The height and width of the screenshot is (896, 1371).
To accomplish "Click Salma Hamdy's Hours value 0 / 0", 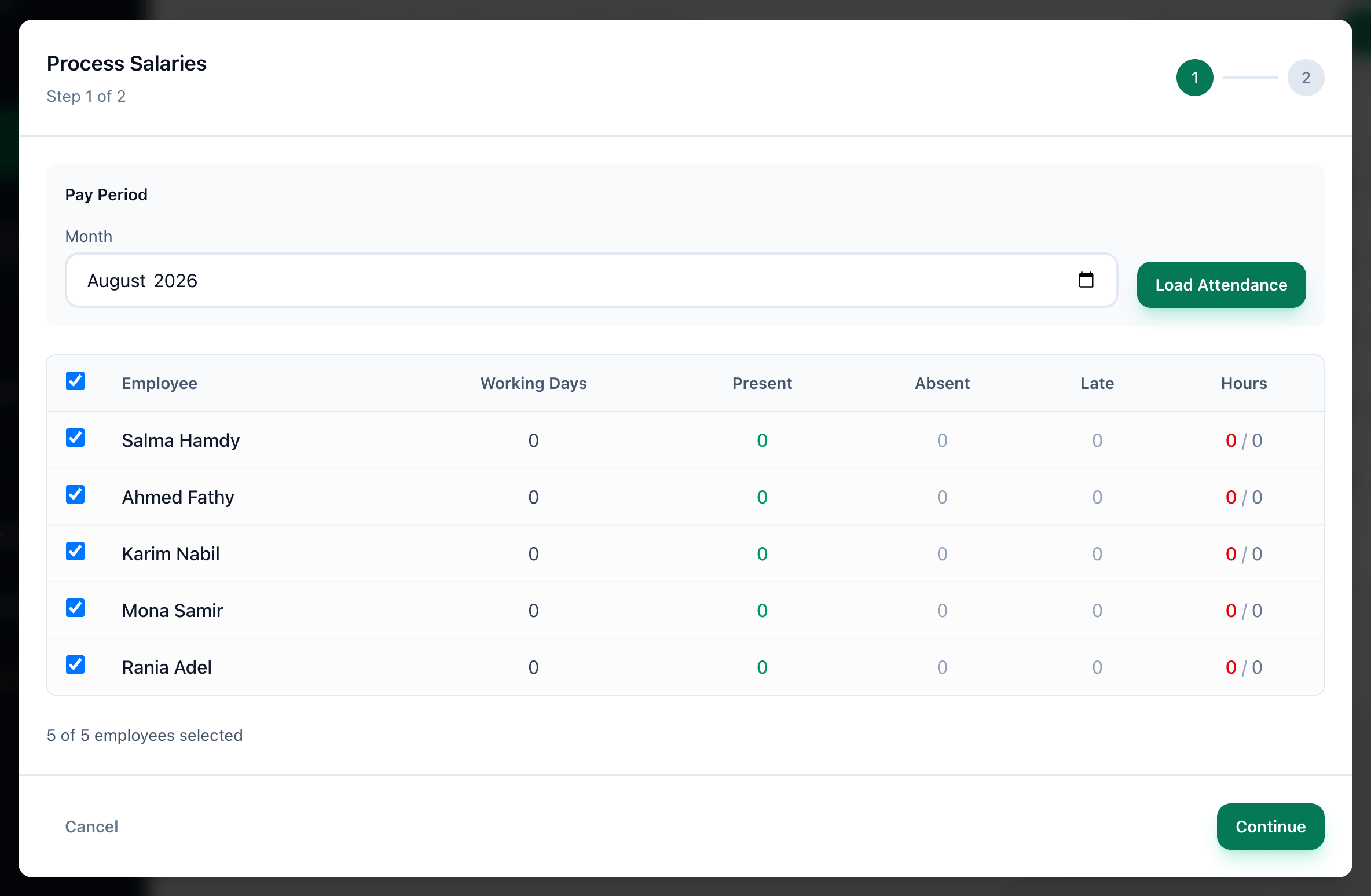I will (1244, 440).
